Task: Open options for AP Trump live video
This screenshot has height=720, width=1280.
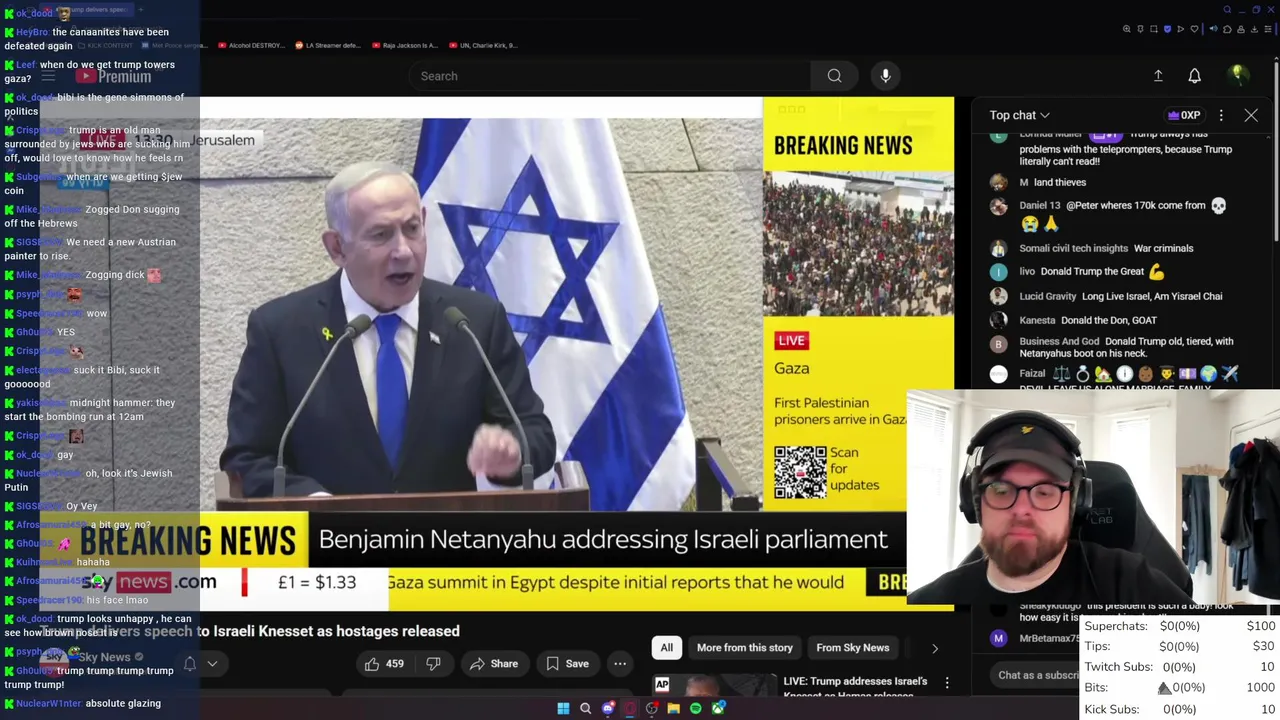Action: (x=947, y=684)
